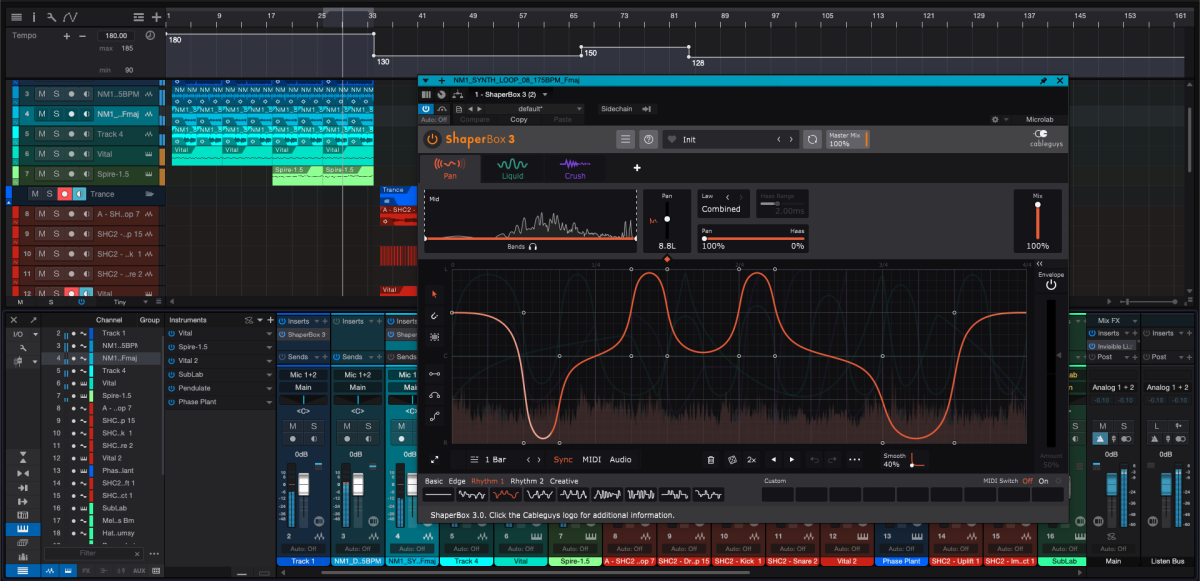Open the 1 Bar LFO length menu
Viewport: 1200px width, 581px height.
(488, 460)
